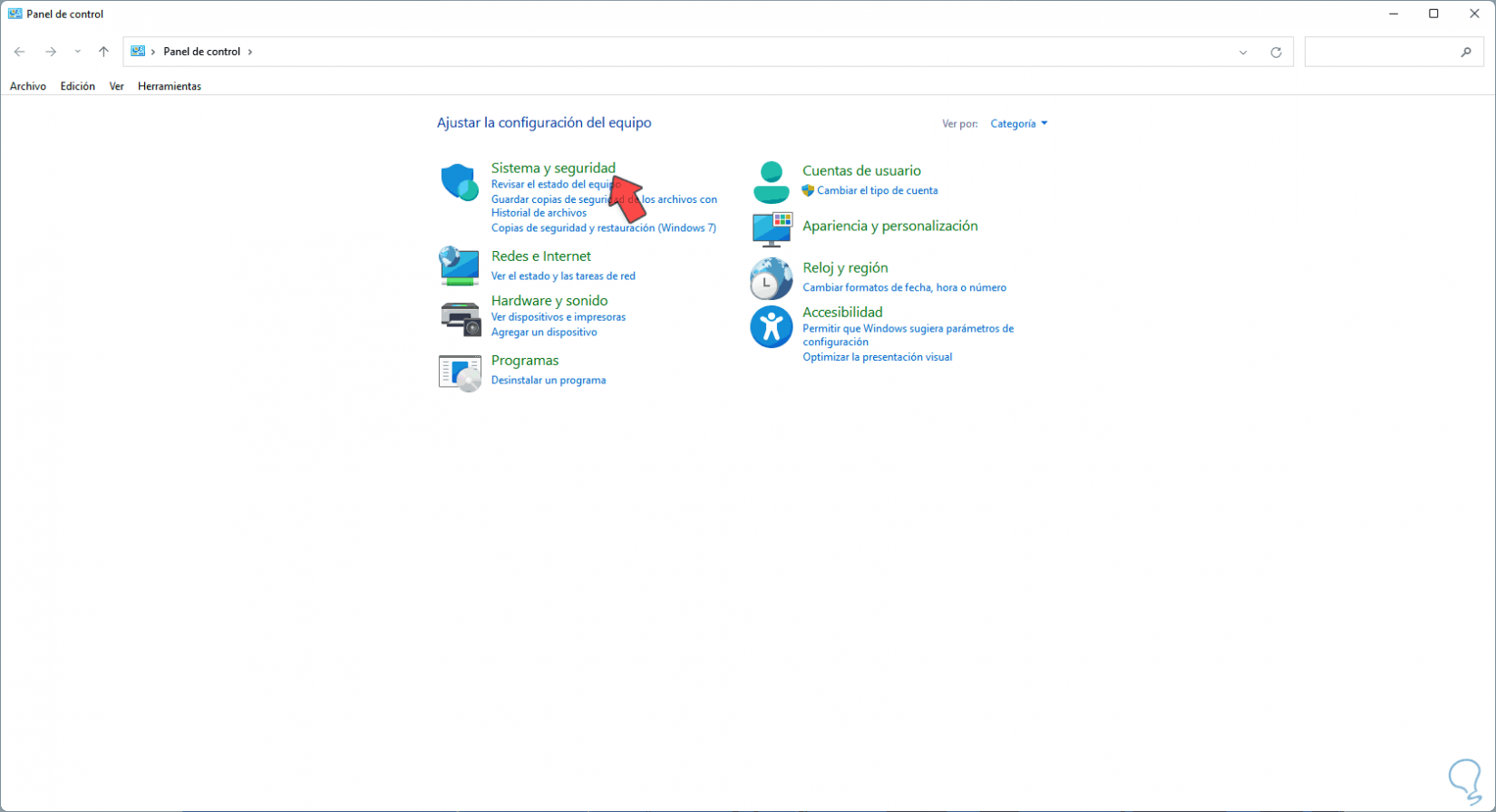
Task: Open Reloj y región category
Action: pyautogui.click(x=845, y=268)
